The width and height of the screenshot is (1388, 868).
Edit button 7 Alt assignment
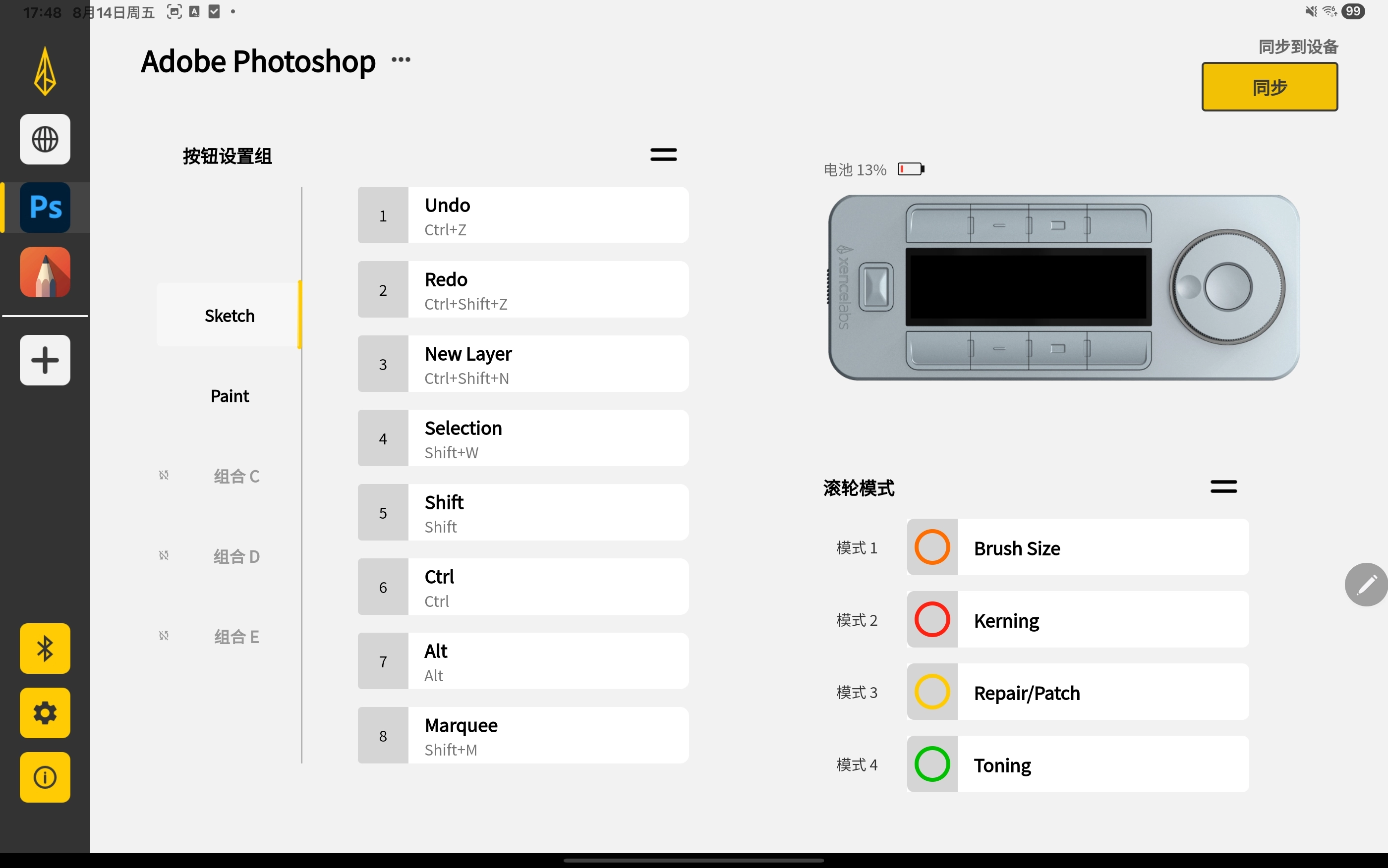pyautogui.click(x=523, y=661)
